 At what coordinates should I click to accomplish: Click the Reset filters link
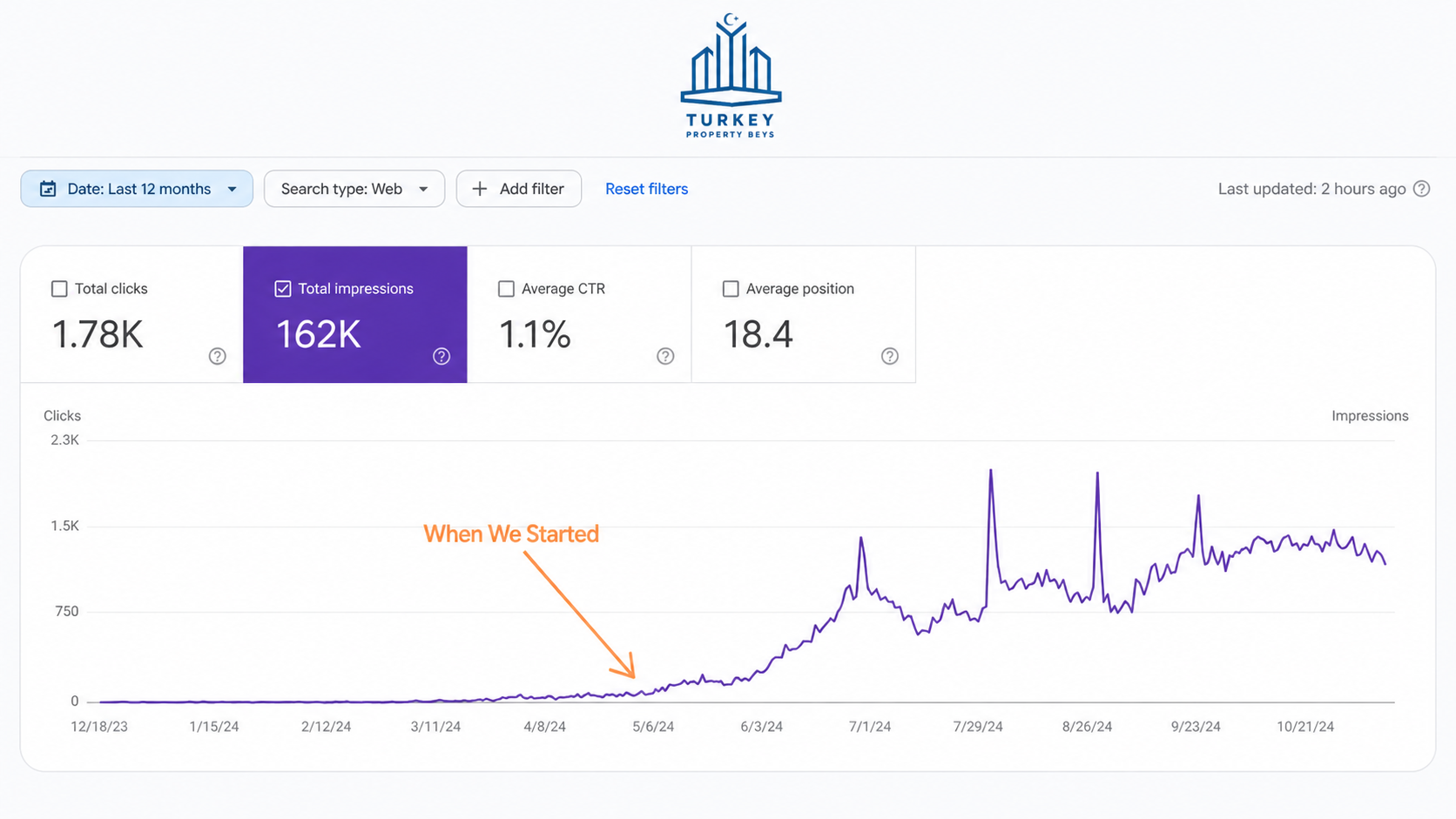point(646,189)
